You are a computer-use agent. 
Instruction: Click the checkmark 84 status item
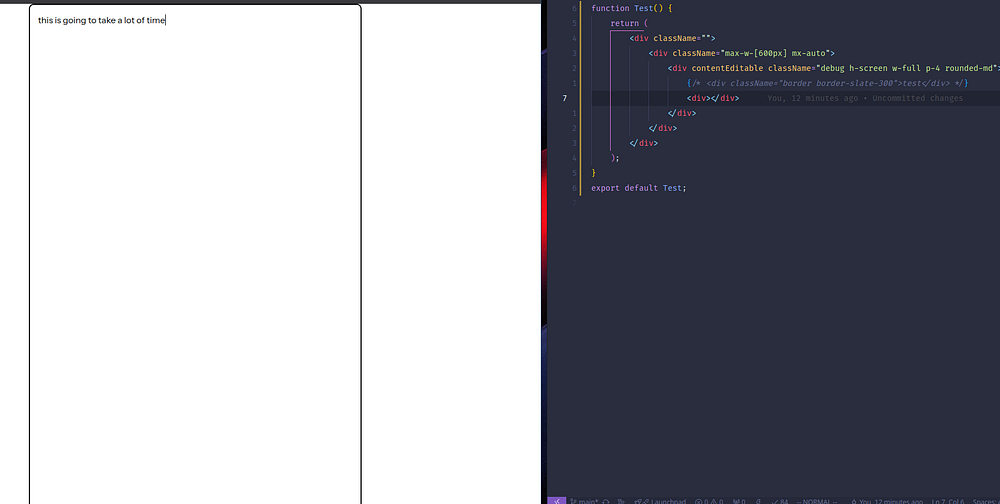click(779, 501)
